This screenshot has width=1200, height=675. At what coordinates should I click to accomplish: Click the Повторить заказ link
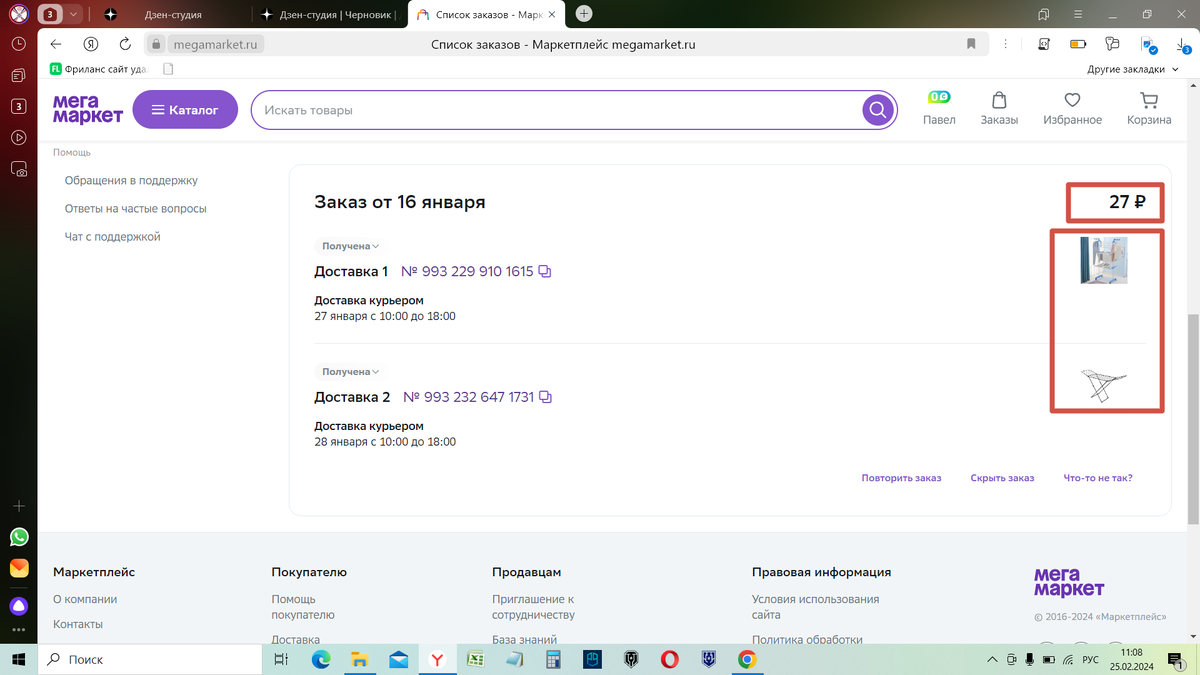pyautogui.click(x=901, y=478)
